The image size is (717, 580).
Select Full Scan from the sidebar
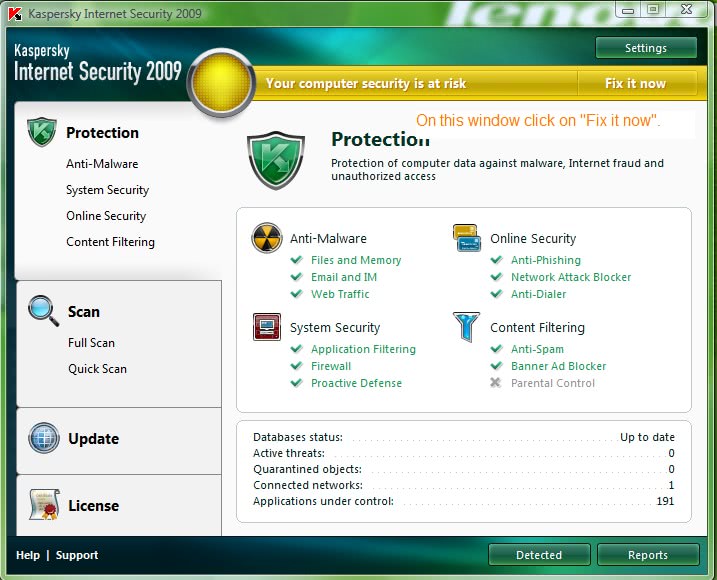pyautogui.click(x=91, y=343)
